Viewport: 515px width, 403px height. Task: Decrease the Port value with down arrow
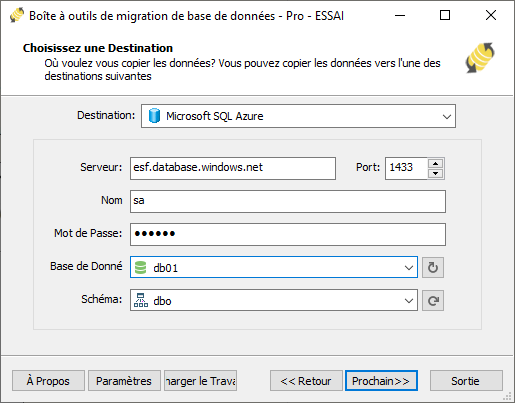tap(435, 173)
